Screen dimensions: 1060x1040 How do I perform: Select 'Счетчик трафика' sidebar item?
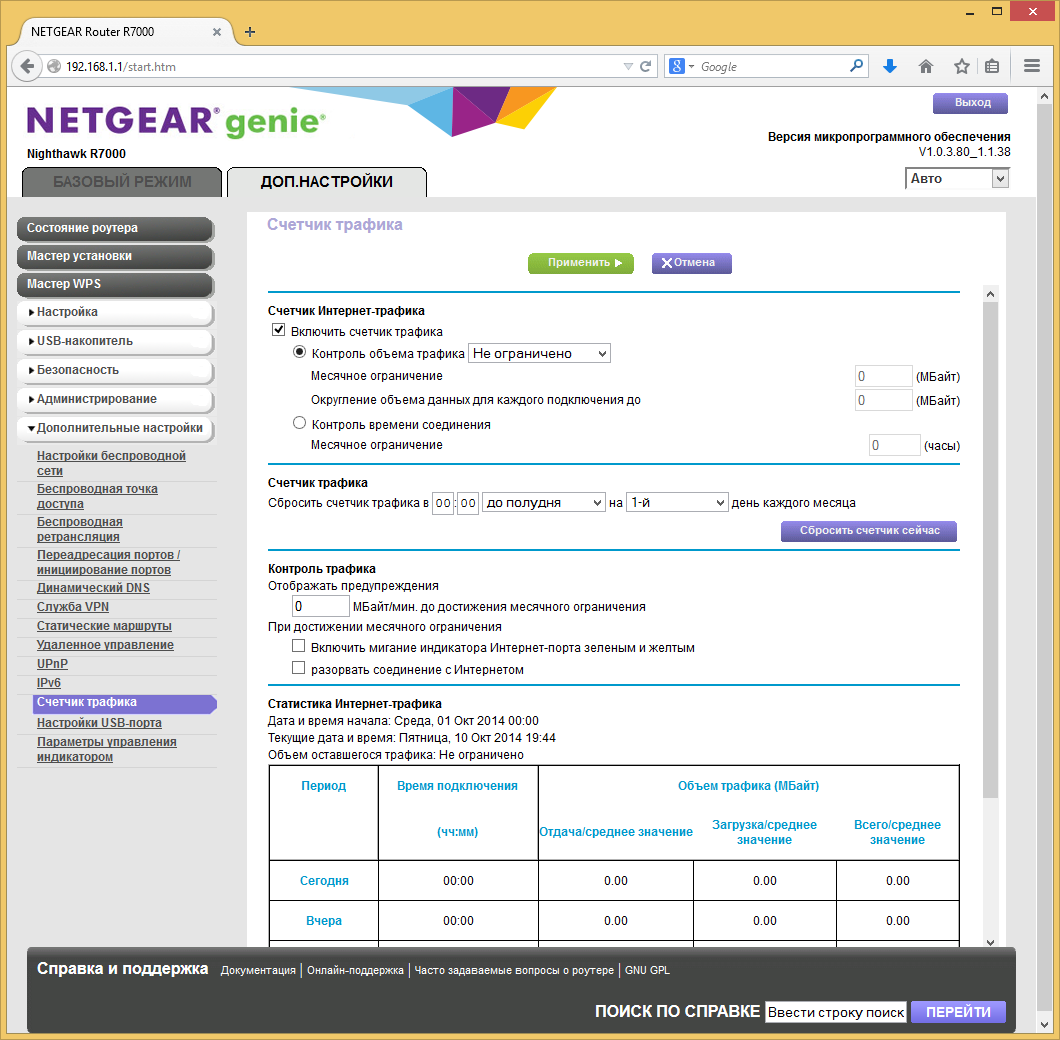(124, 703)
